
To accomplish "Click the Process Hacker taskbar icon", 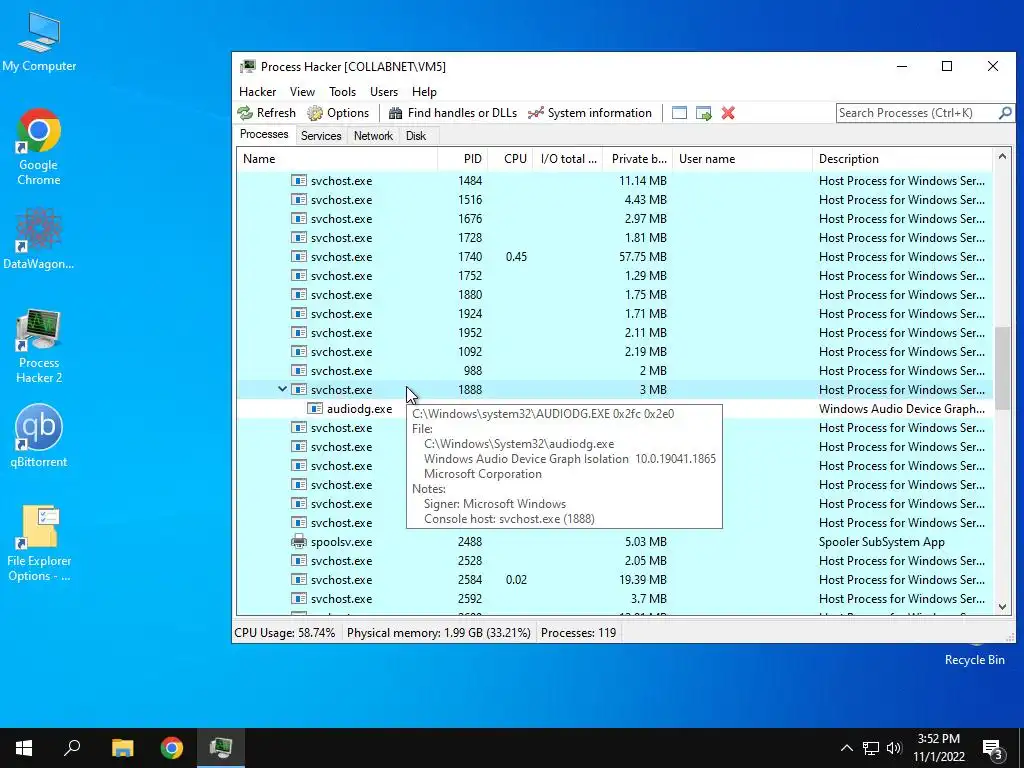I will coord(221,748).
